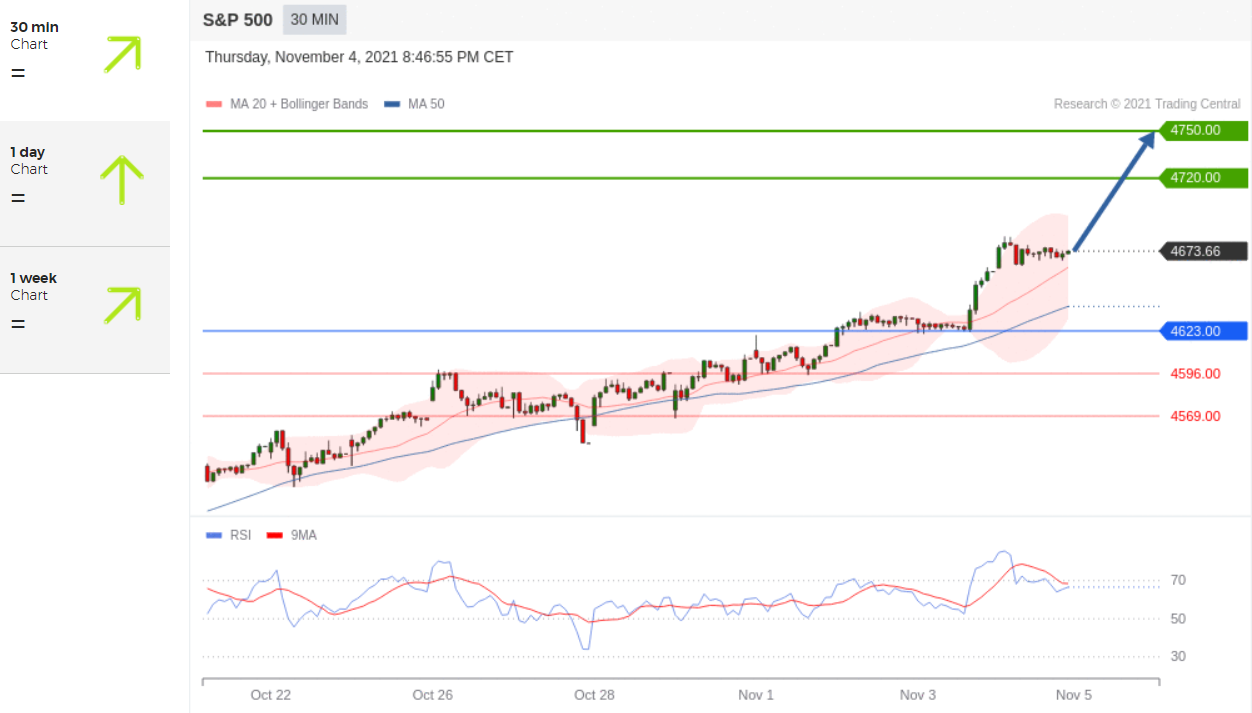
Task: Click the green 4750.00 target price tag
Action: click(x=1203, y=130)
